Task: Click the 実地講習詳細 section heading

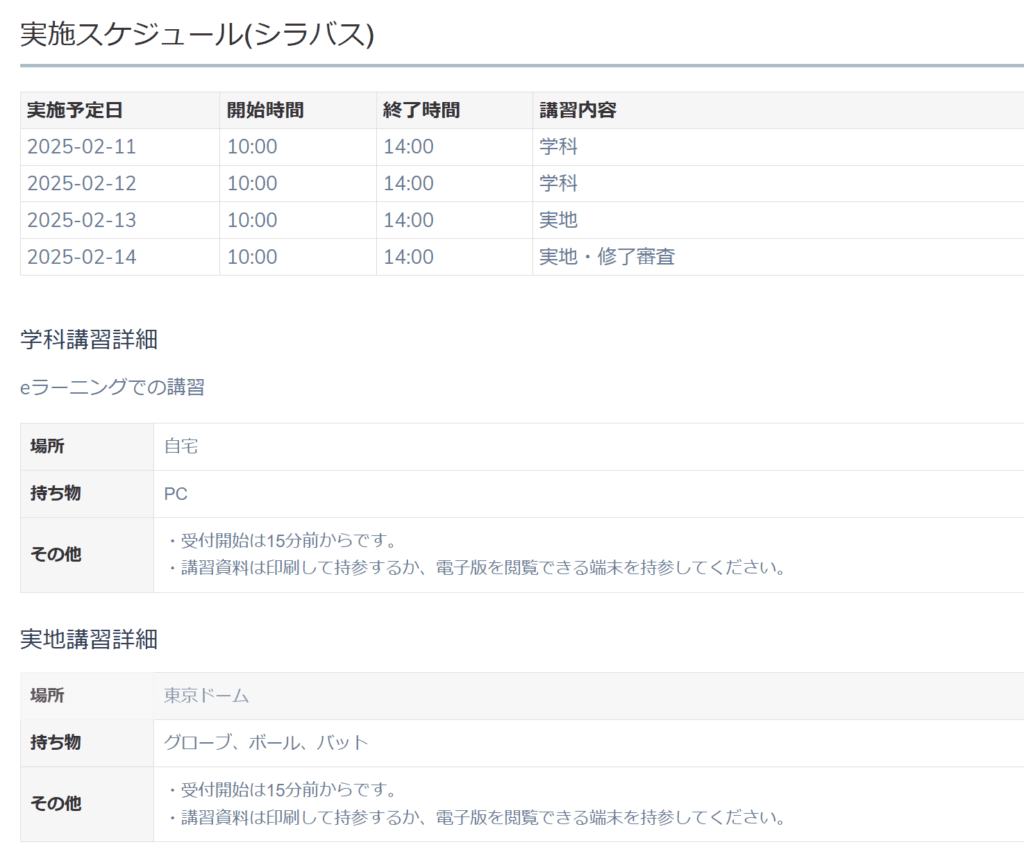Action: [x=89, y=640]
